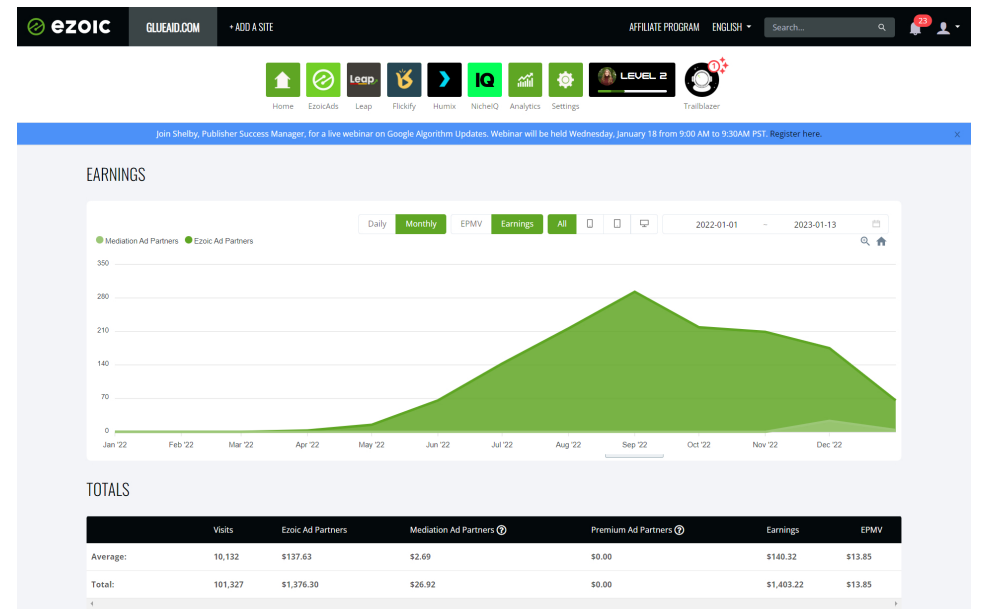Click the Sep '22 peak on chart
The height and width of the screenshot is (609, 989).
click(x=635, y=291)
